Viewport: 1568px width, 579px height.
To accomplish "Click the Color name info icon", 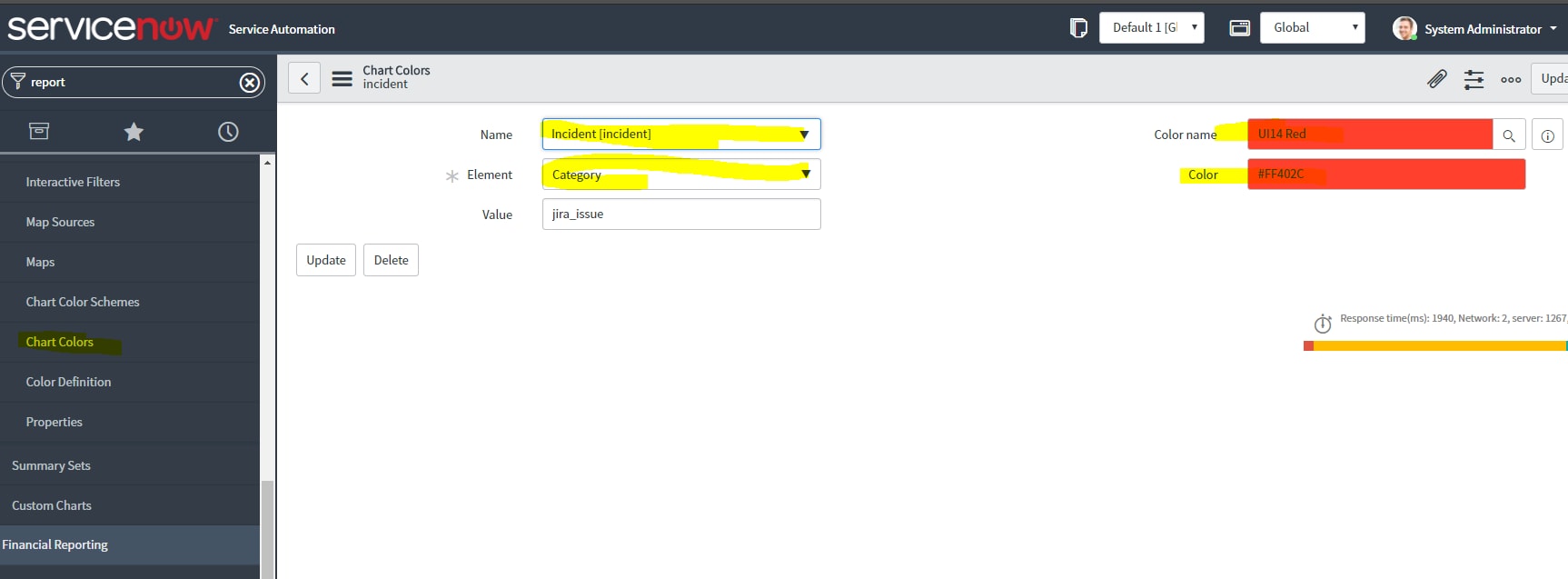I will [x=1547, y=135].
